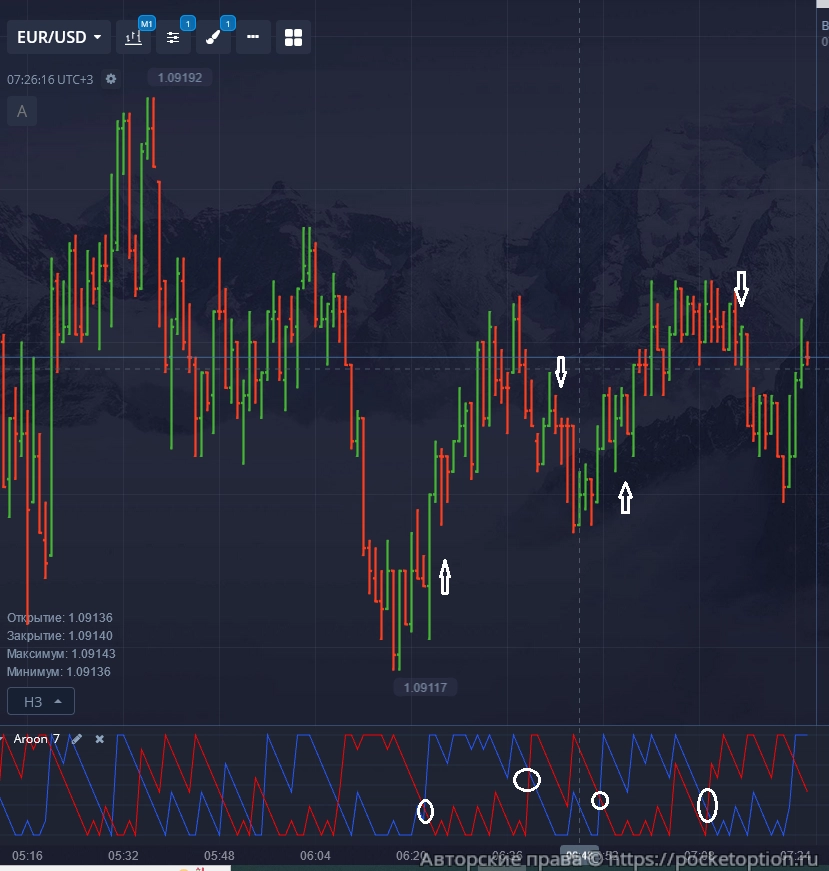The height and width of the screenshot is (871, 829).
Task: Remove the Aroon indicator with X icon
Action: point(99,739)
